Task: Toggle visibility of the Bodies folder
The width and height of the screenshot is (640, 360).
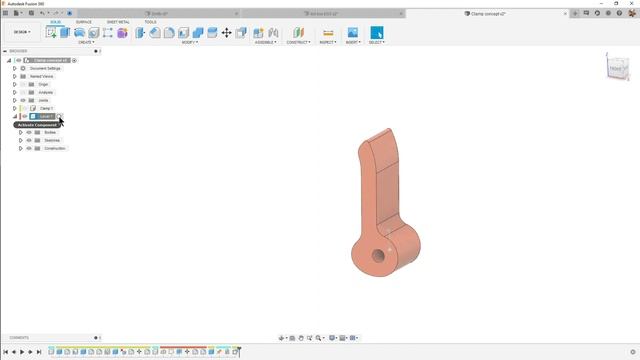Action: 29,133
